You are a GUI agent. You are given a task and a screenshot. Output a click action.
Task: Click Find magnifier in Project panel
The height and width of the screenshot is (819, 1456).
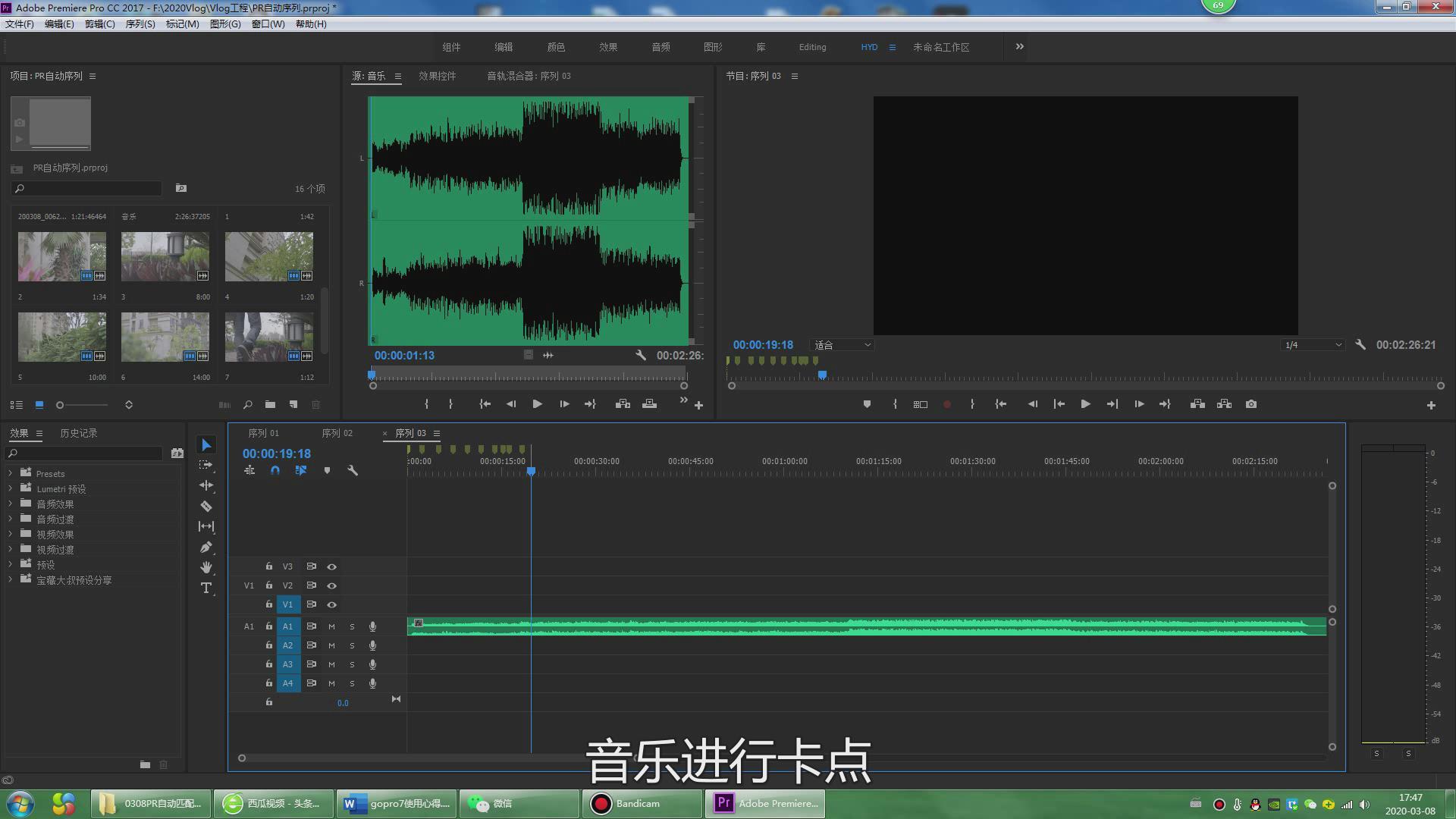247,405
